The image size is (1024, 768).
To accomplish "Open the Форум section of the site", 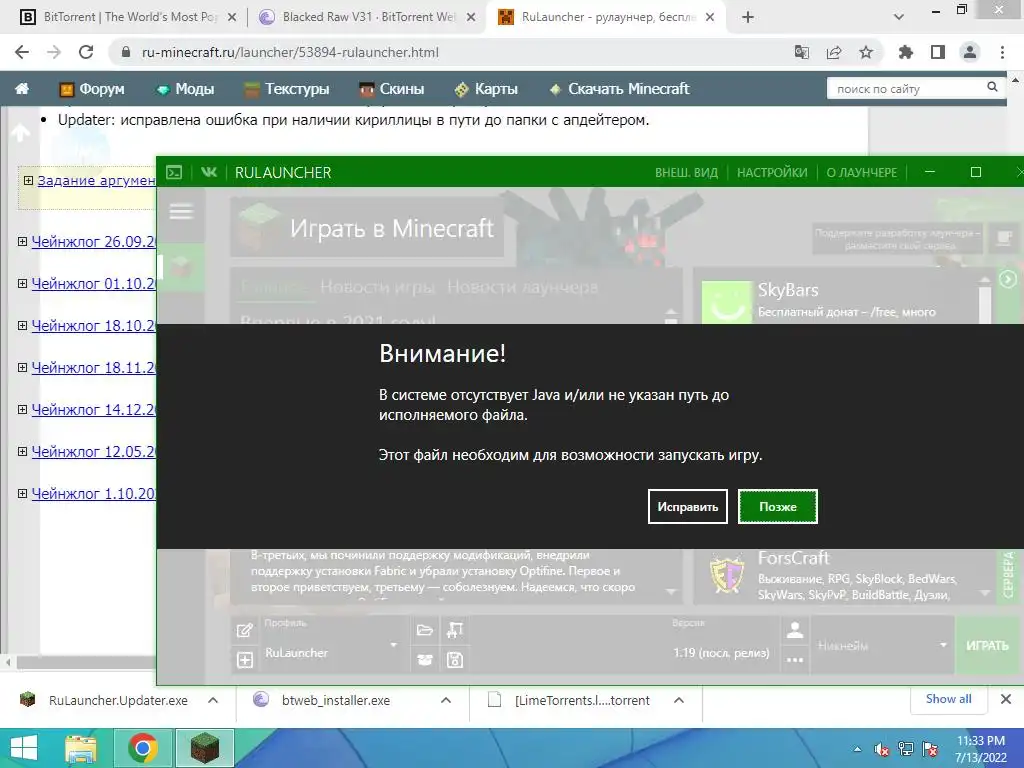I will tap(91, 89).
